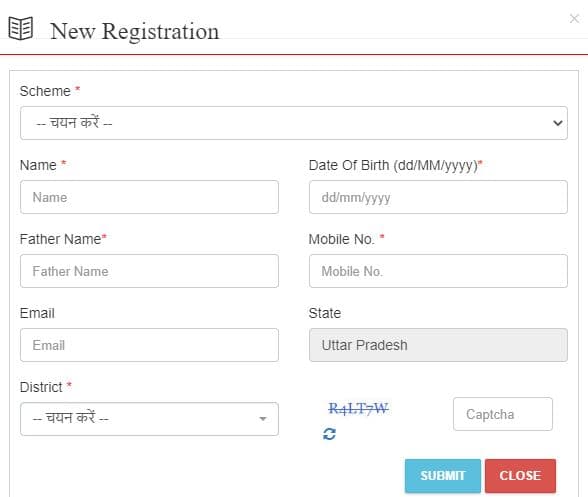The image size is (588, 497).
Task: Expand the District dropdown list
Action: pos(149,419)
